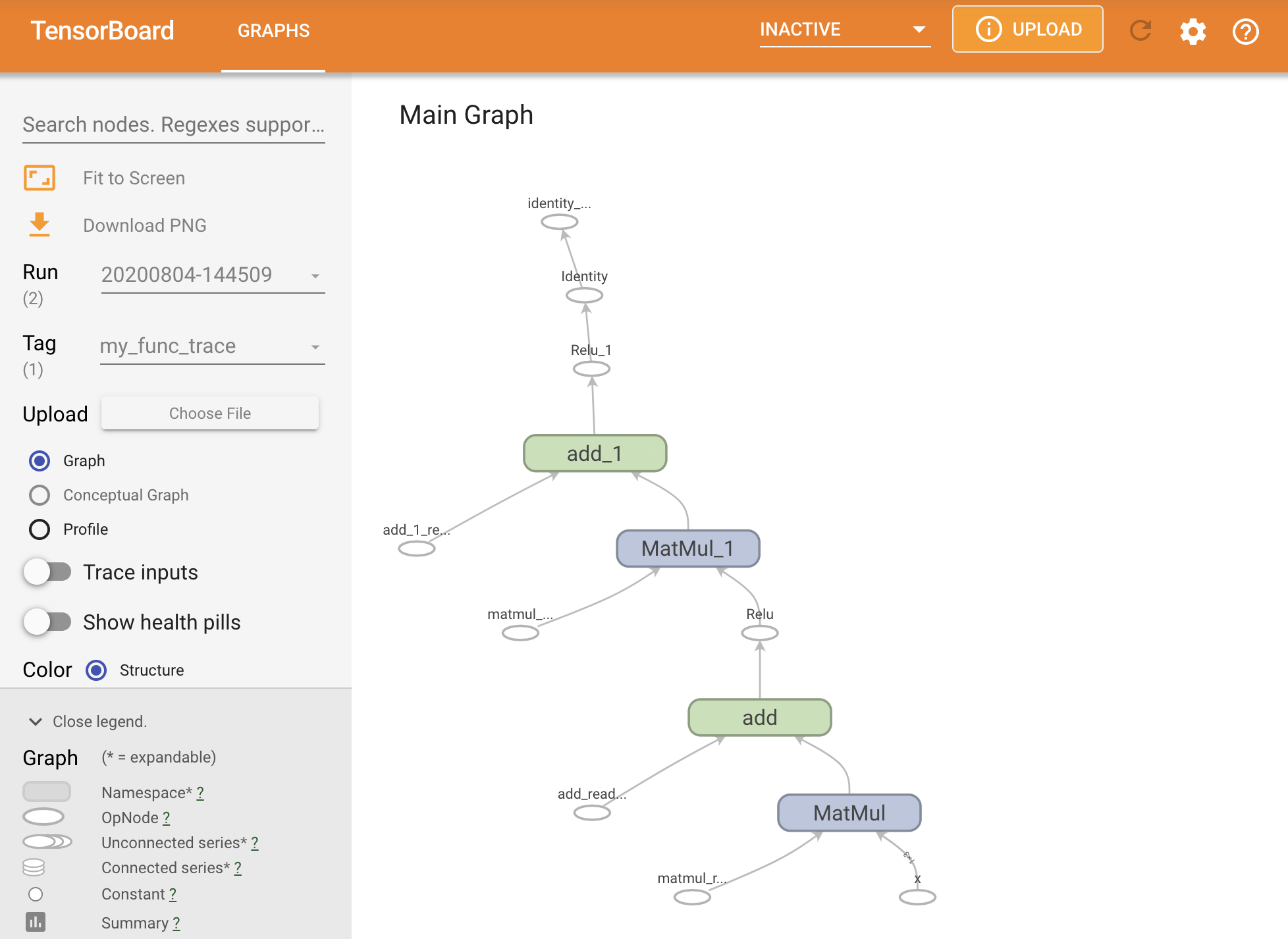This screenshot has width=1288, height=939.
Task: Click the Search nodes input field
Action: (x=176, y=124)
